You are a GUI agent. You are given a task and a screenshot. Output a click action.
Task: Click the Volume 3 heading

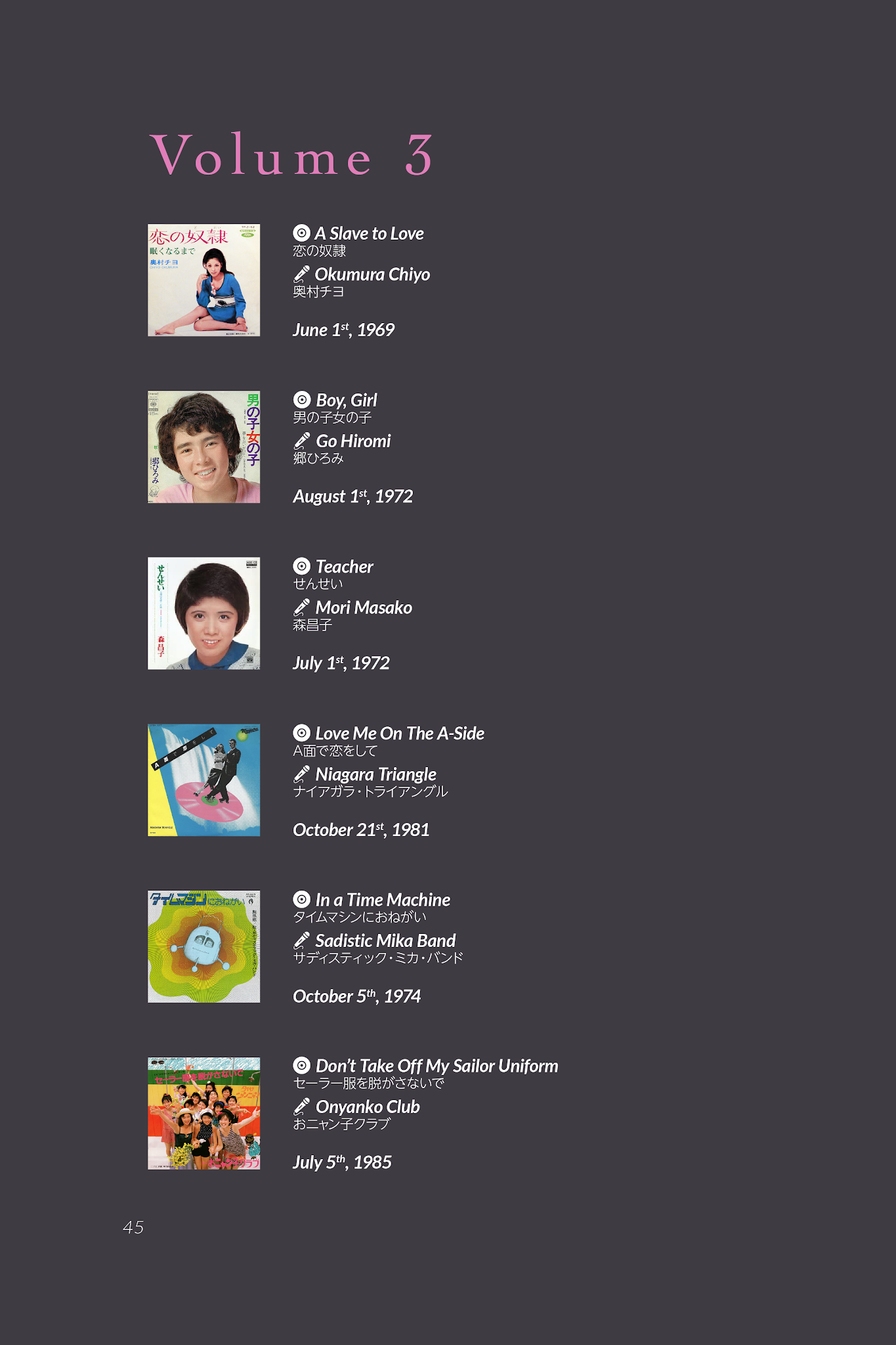(x=291, y=155)
